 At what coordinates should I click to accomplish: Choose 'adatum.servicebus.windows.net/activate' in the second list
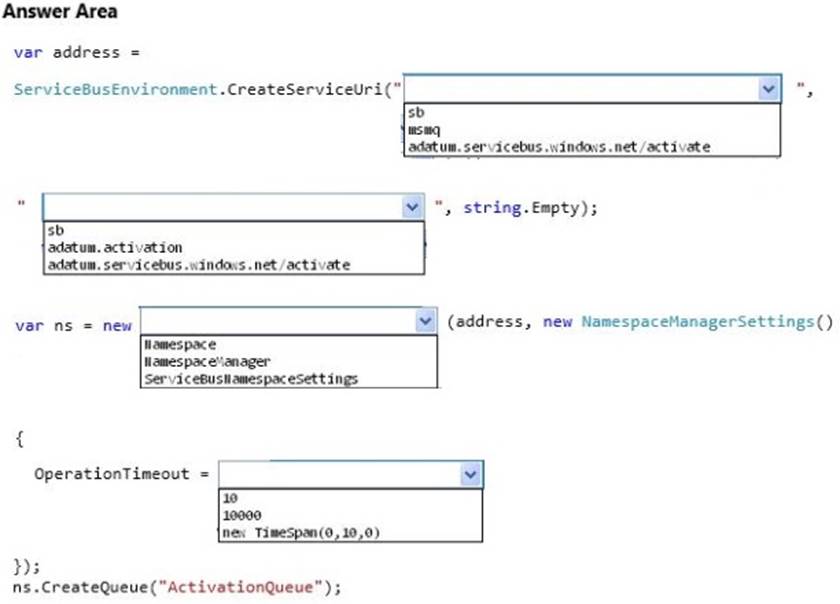pos(199,265)
